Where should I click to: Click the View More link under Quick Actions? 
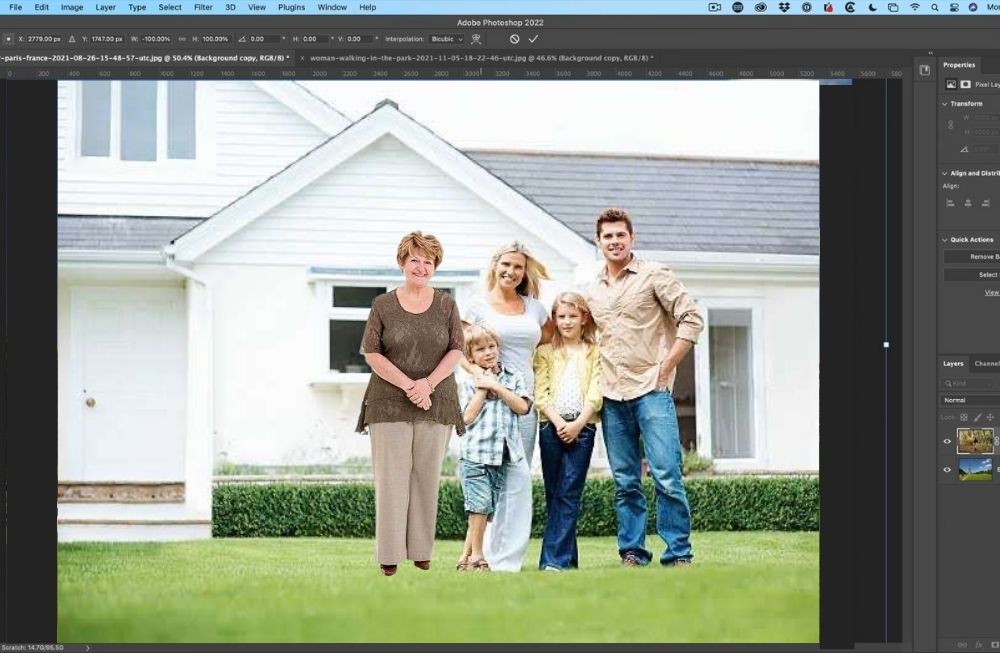click(x=990, y=292)
